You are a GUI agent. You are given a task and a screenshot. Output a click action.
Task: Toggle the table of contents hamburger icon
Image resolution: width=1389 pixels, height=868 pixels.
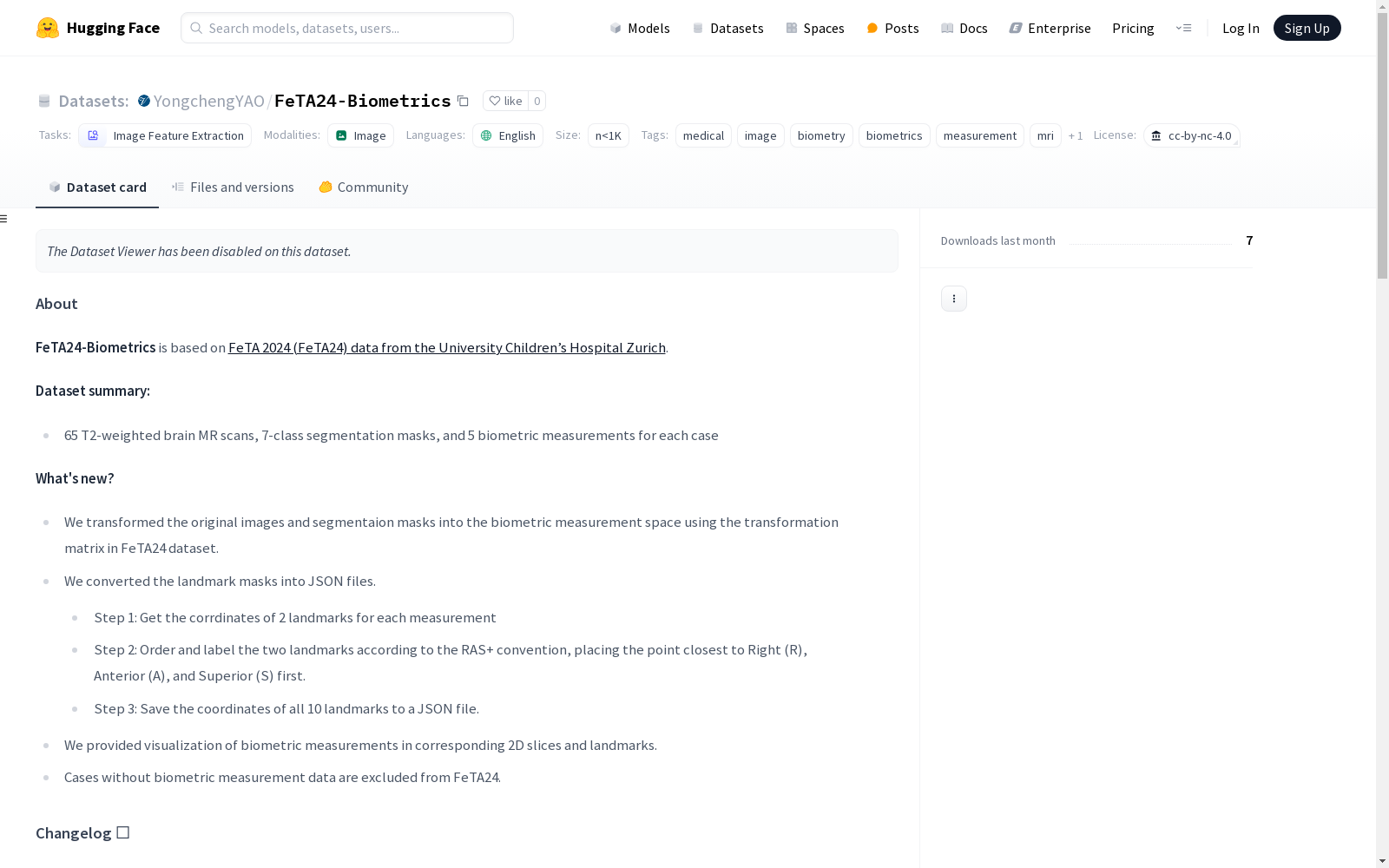tap(3, 219)
